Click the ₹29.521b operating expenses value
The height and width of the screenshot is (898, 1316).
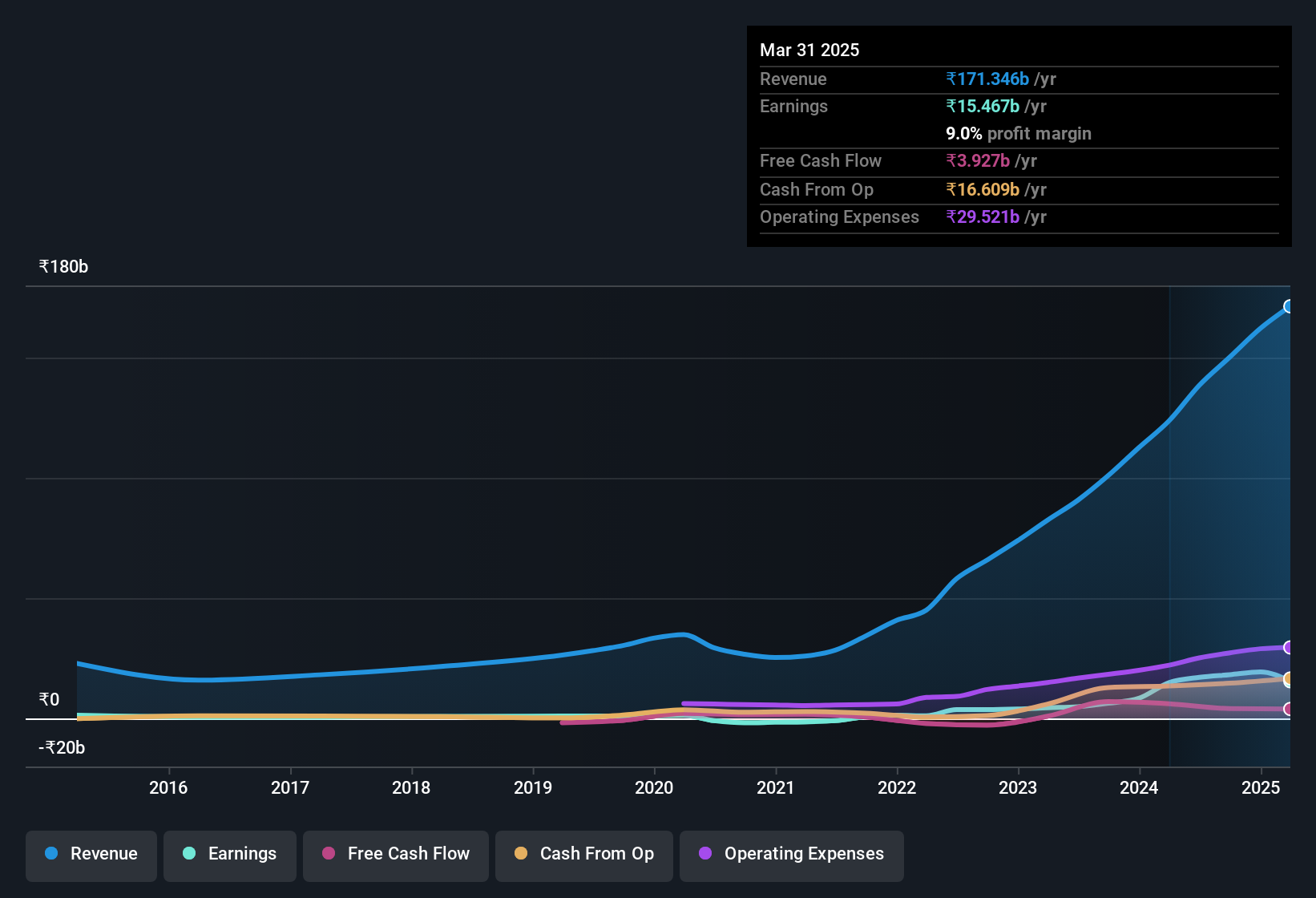click(x=983, y=216)
